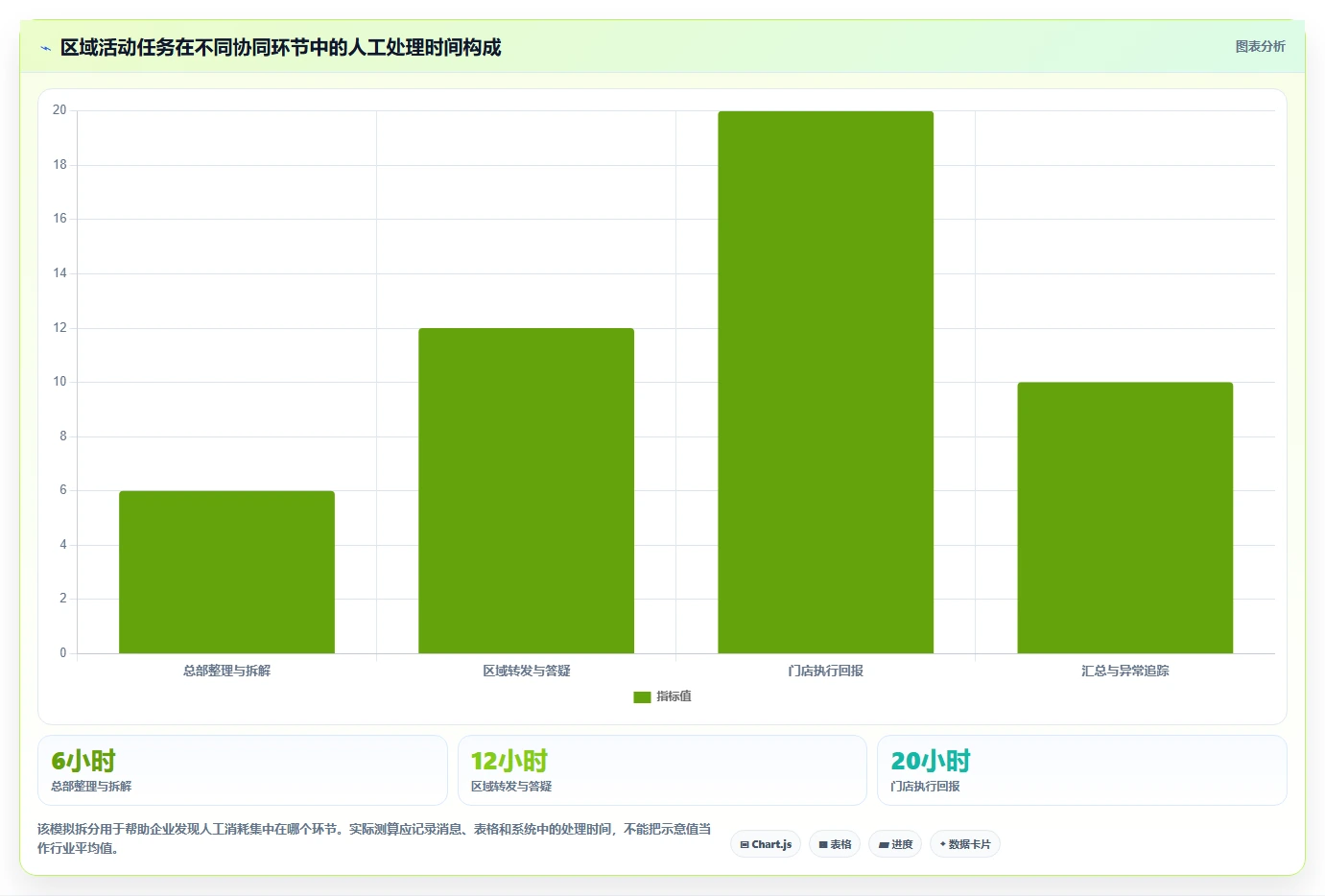The width and height of the screenshot is (1325, 896).
Task: Click x-axis label 门店执行回报
Action: click(825, 671)
